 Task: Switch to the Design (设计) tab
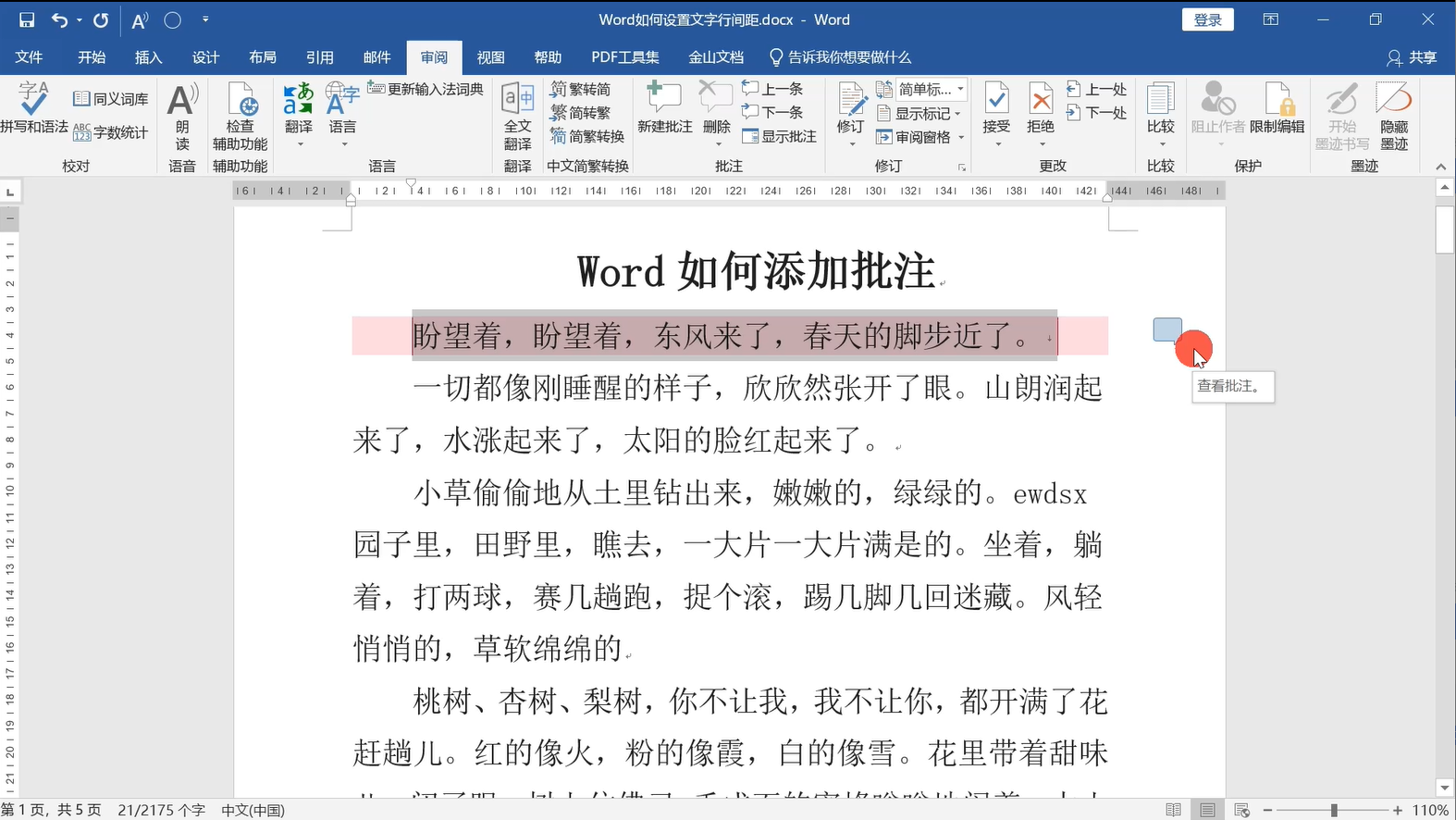click(205, 57)
